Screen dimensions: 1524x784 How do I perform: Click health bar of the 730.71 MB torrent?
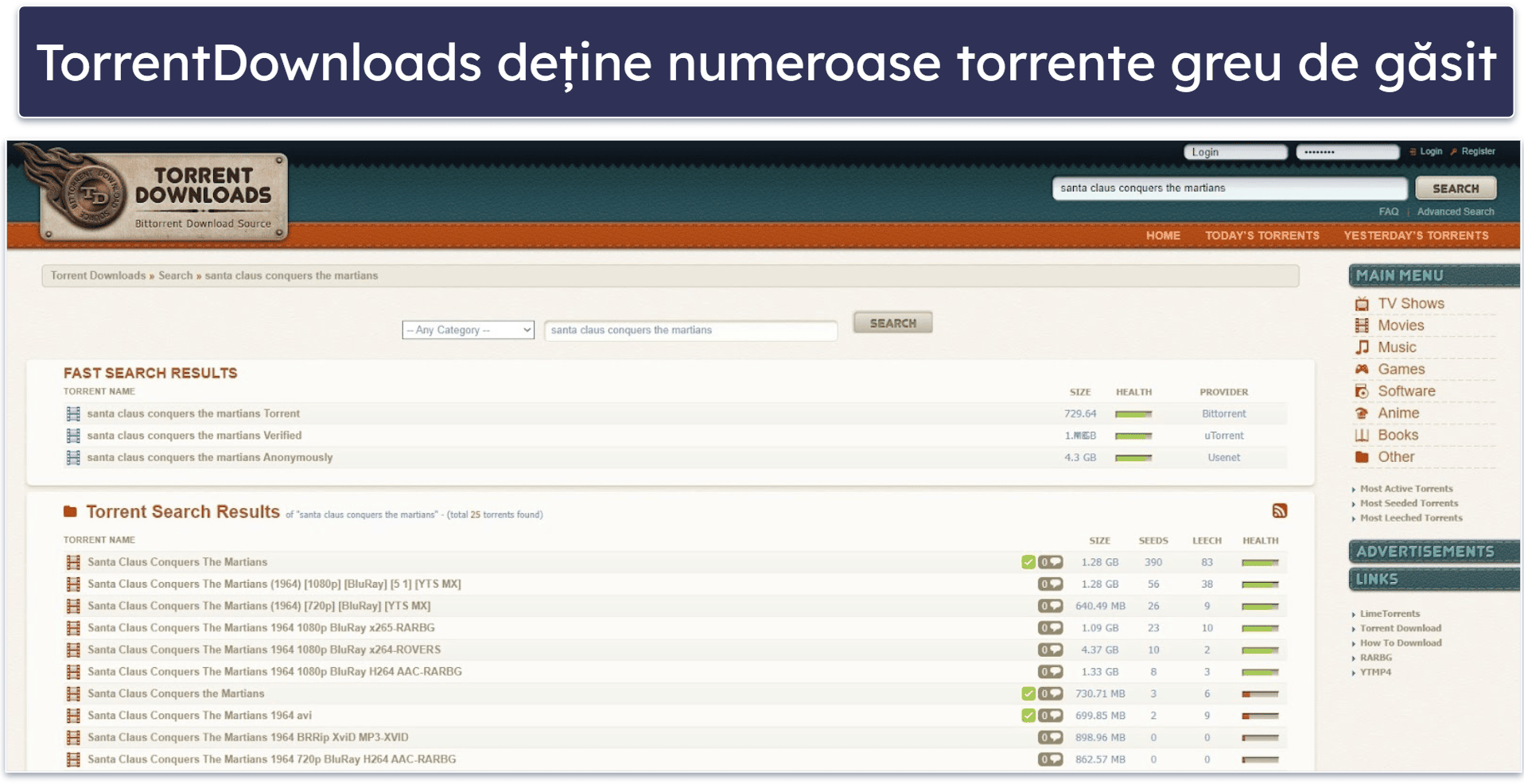[x=1260, y=694]
